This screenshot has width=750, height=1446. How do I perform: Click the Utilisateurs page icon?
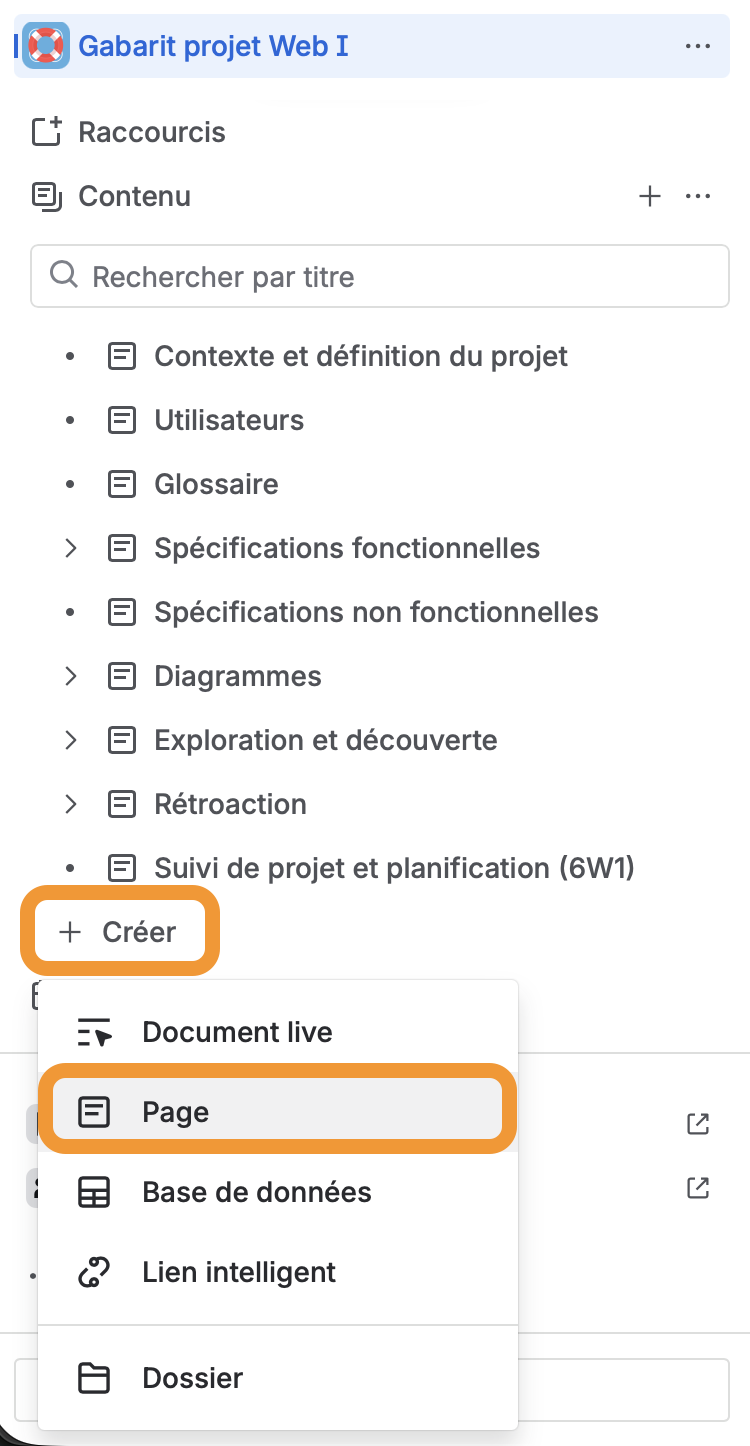(x=122, y=420)
